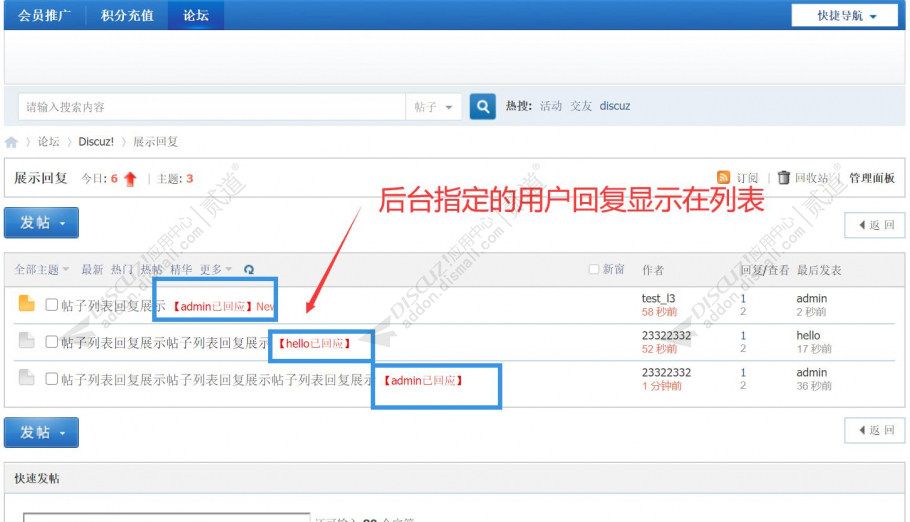910x522 pixels.
Task: Filter threads by 最新
Action: point(92,269)
